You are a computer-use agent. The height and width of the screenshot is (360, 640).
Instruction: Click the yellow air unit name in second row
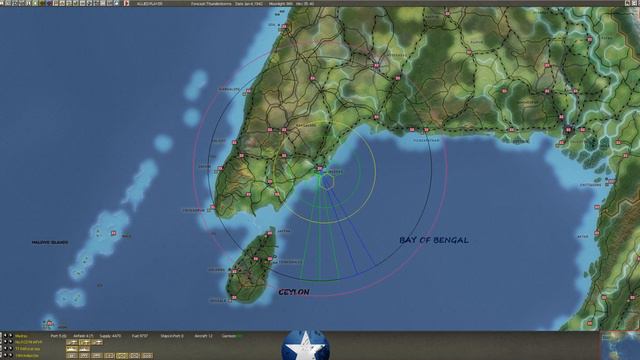[x=29, y=342]
